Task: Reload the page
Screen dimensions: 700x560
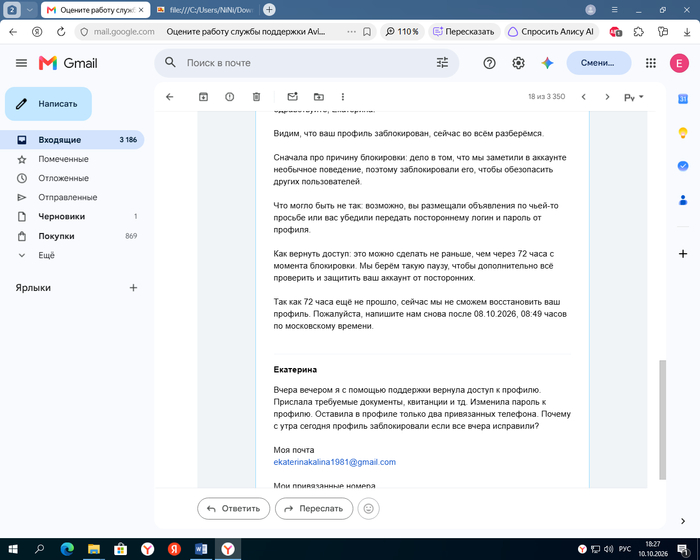Action: [61, 32]
